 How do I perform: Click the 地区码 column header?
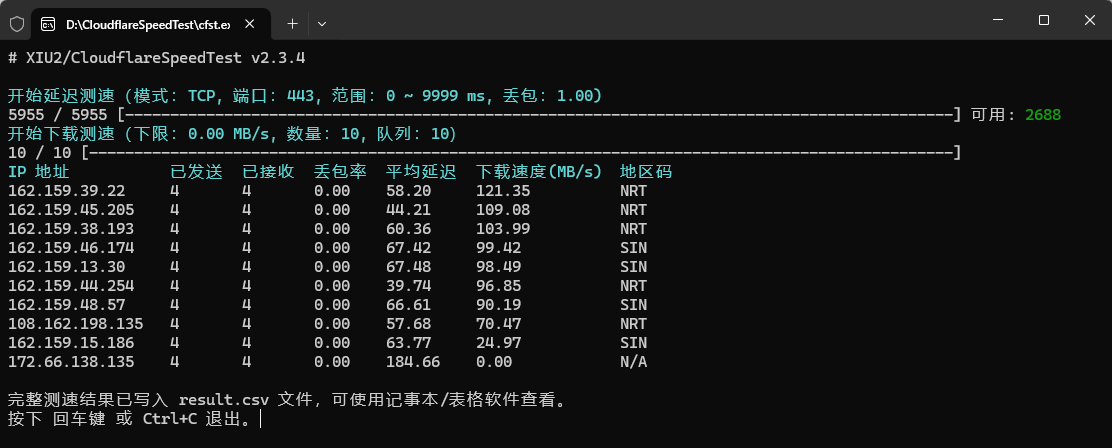(x=646, y=172)
